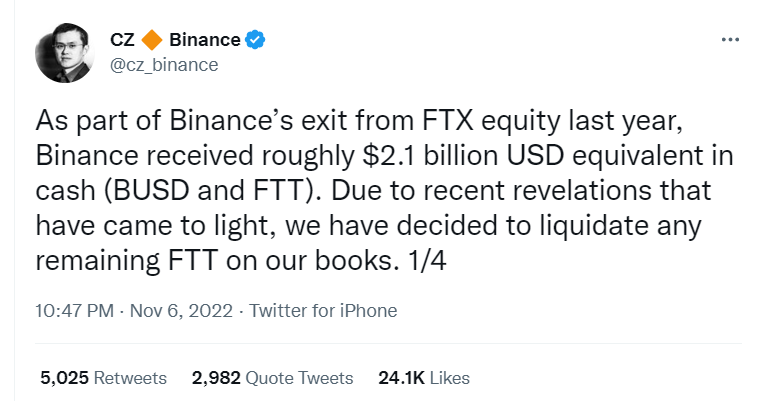
Task: Click the Binance text in display name
Action: (205, 40)
